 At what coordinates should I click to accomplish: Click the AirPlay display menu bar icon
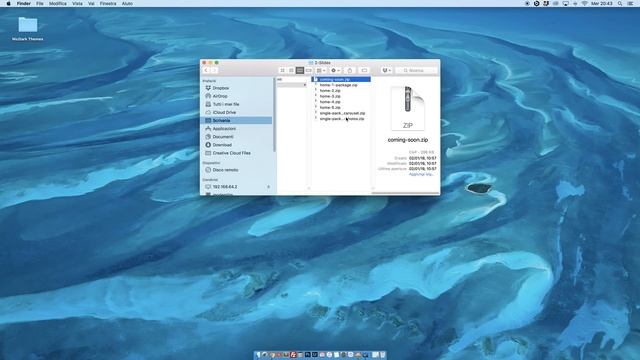[565, 3]
